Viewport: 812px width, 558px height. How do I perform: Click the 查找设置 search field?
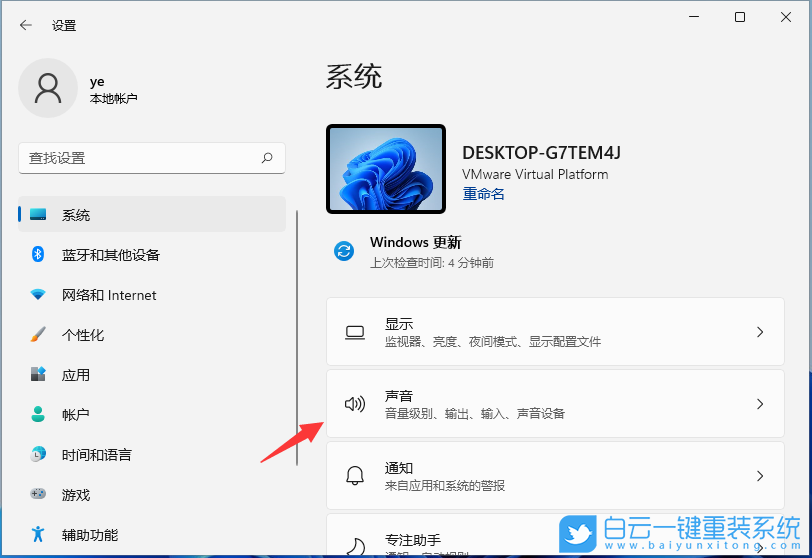pos(152,158)
